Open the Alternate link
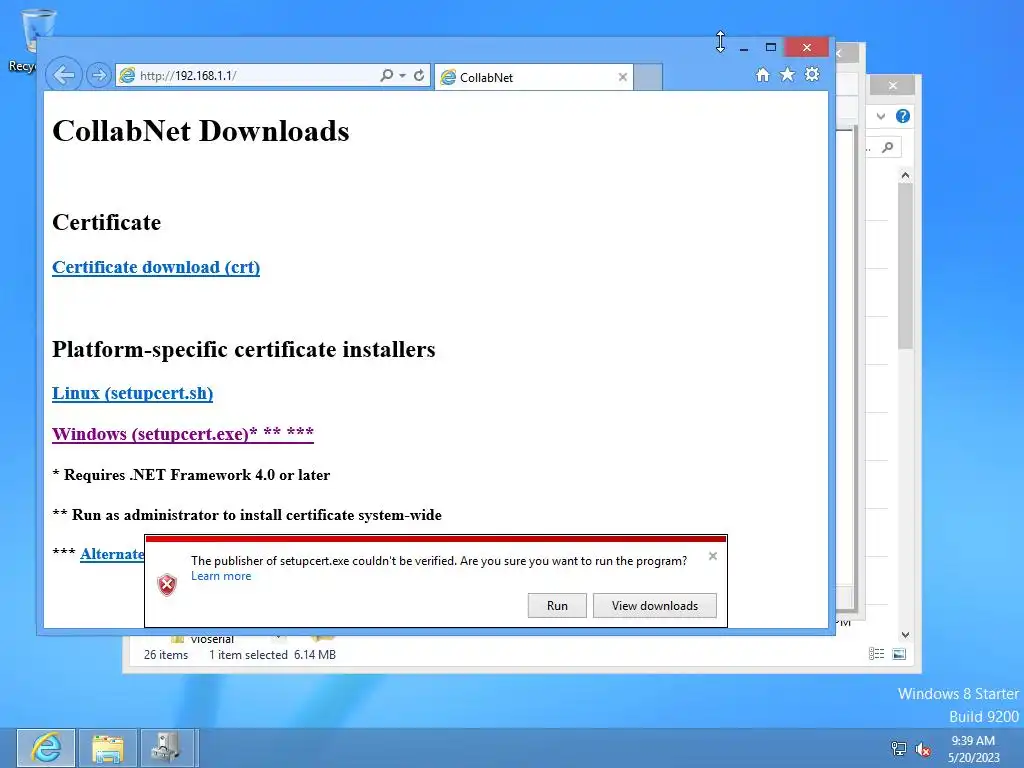 tap(112, 554)
